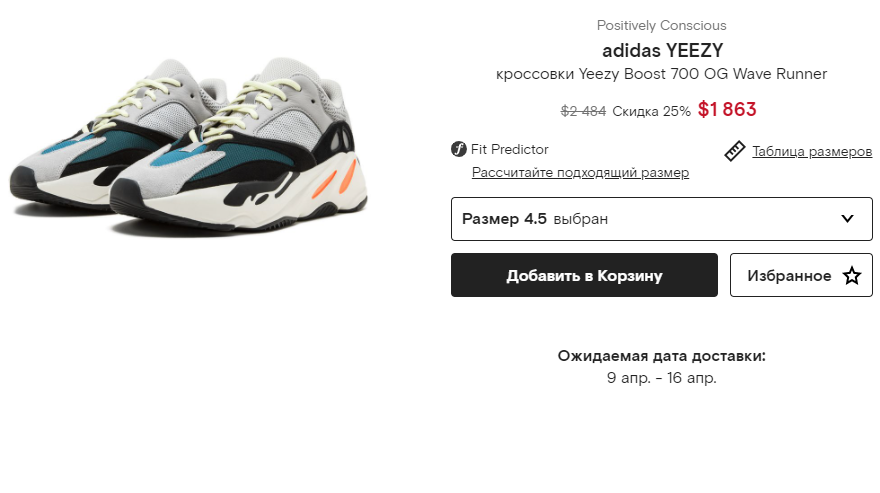Click the Positively Conscious label

point(662,25)
